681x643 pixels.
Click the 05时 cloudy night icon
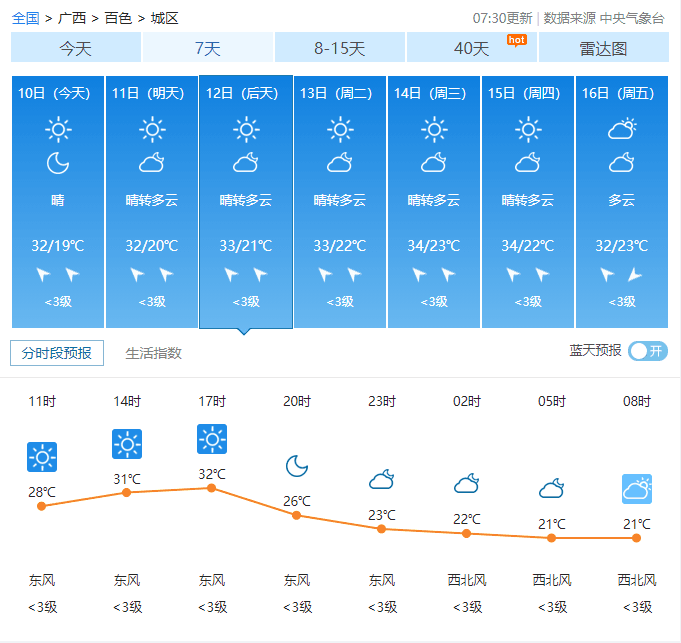coord(552,488)
